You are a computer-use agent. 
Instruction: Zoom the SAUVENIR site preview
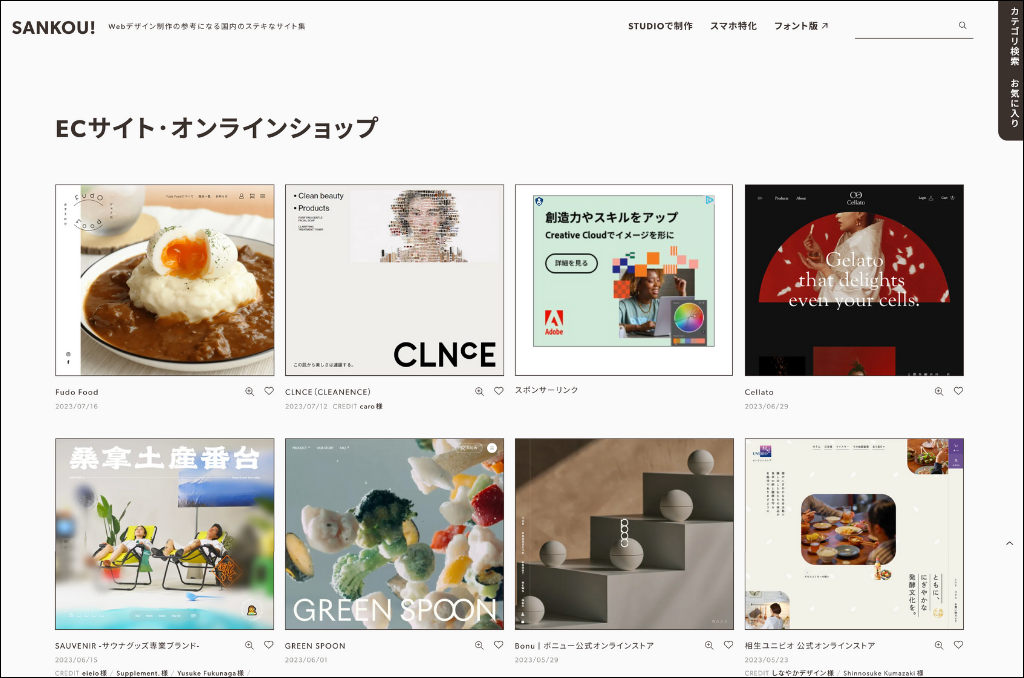(x=249, y=645)
